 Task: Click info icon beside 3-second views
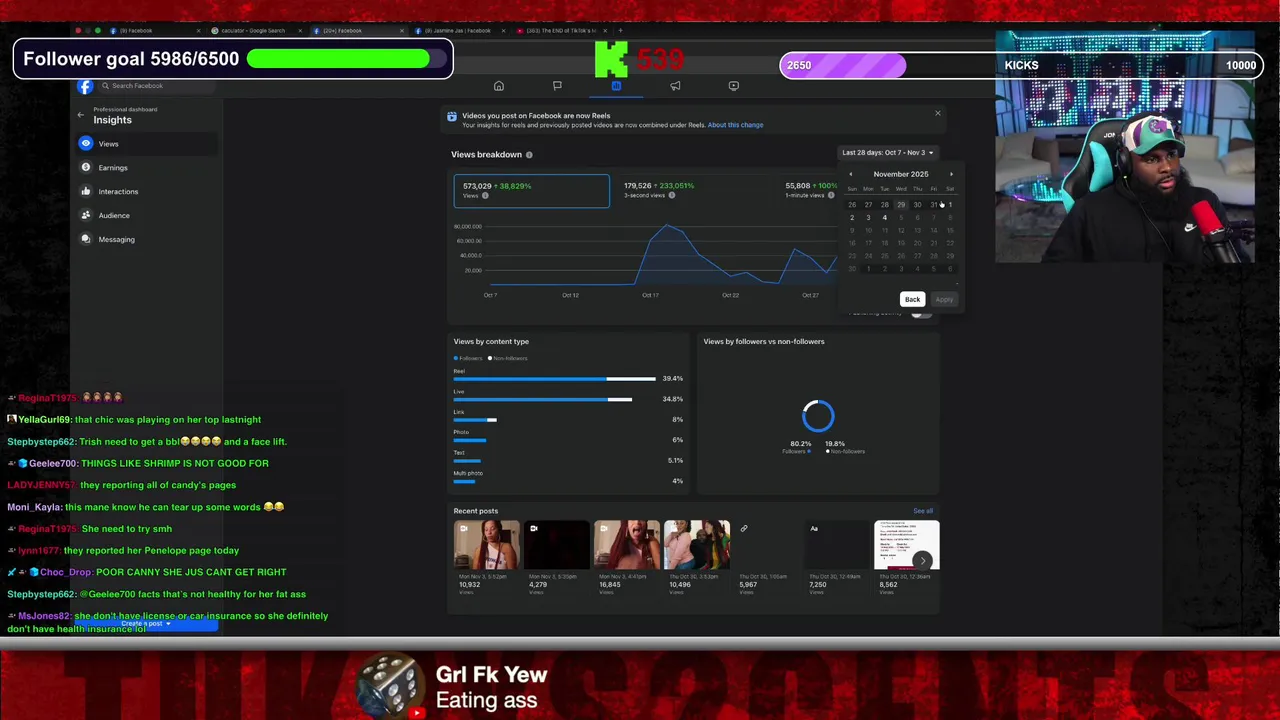671,195
